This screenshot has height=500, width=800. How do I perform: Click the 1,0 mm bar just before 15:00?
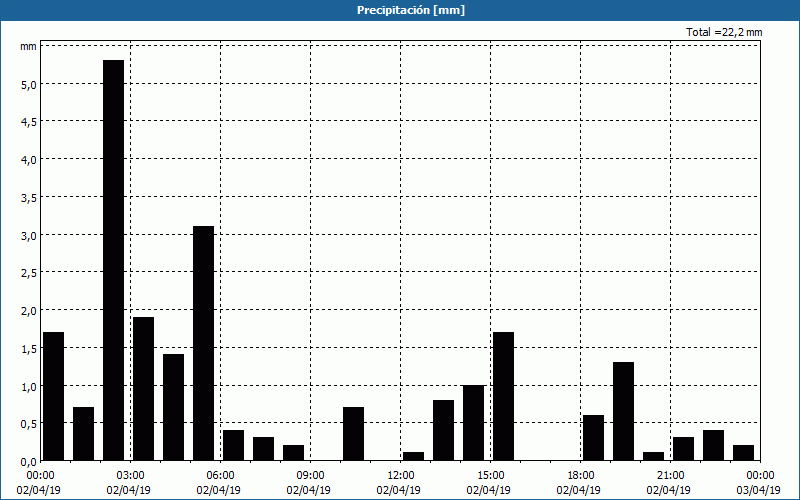(473, 423)
